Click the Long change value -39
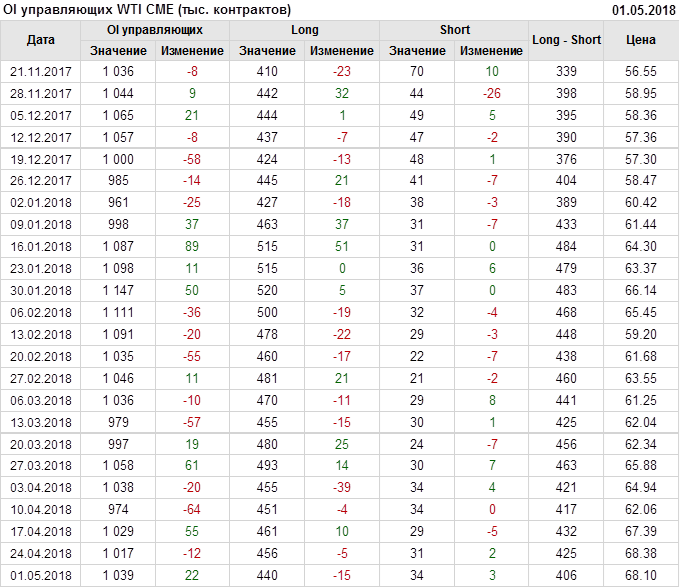680x588 pixels. [x=342, y=488]
